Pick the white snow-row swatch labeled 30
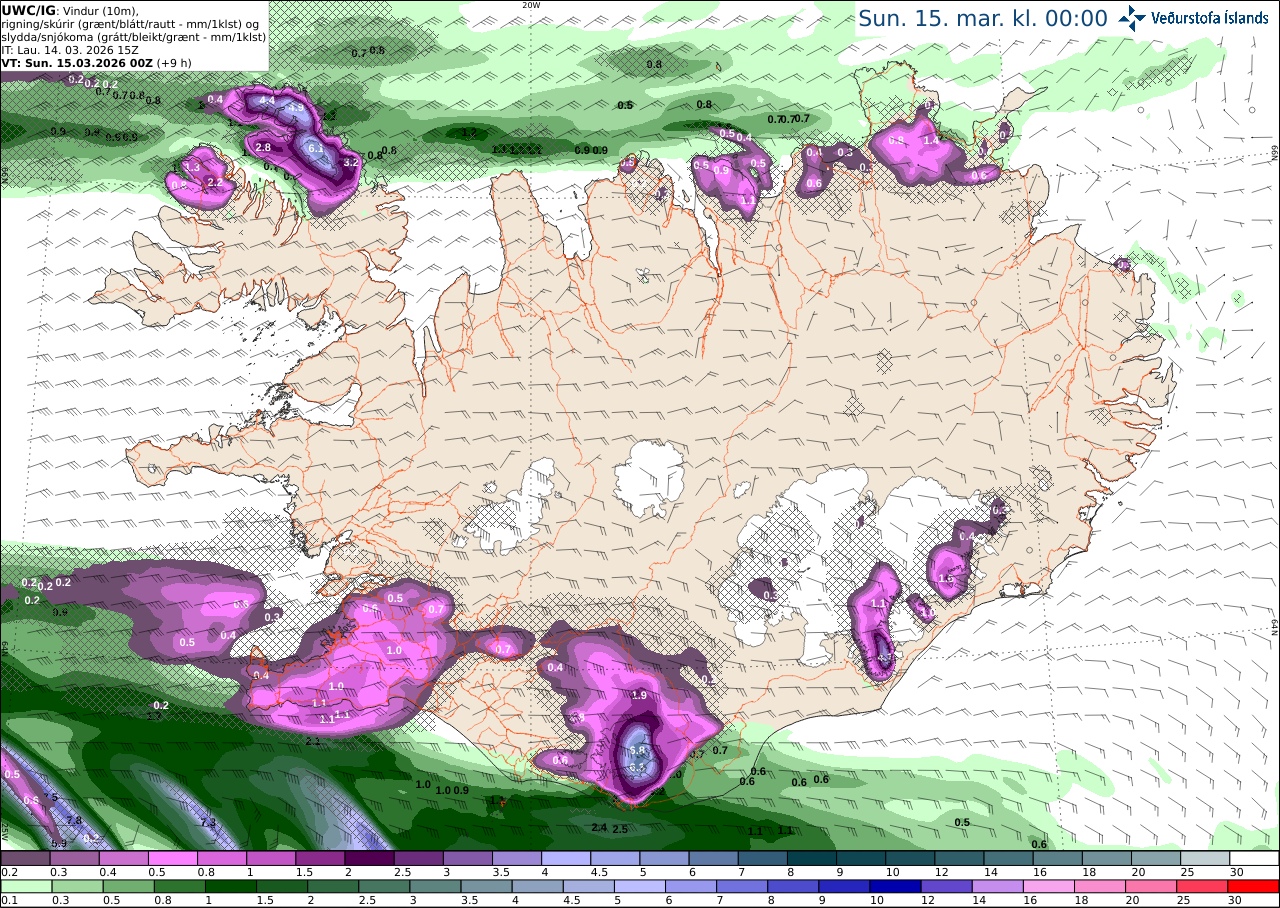1280x908 pixels. (1254, 858)
